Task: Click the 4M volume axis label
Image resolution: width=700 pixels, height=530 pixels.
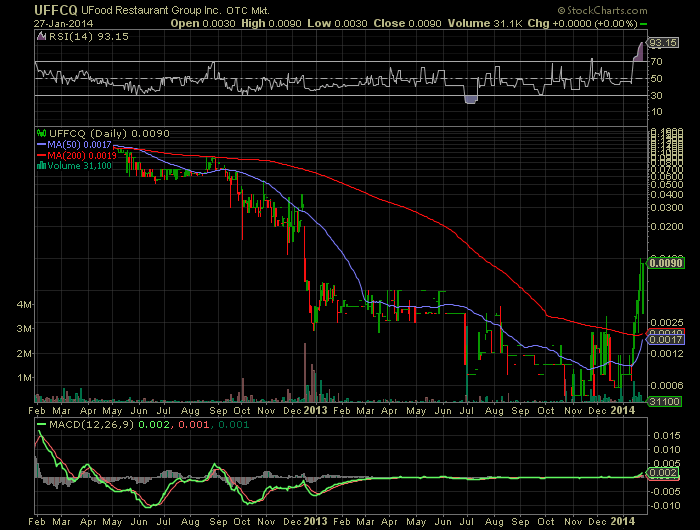Action: (x=24, y=305)
